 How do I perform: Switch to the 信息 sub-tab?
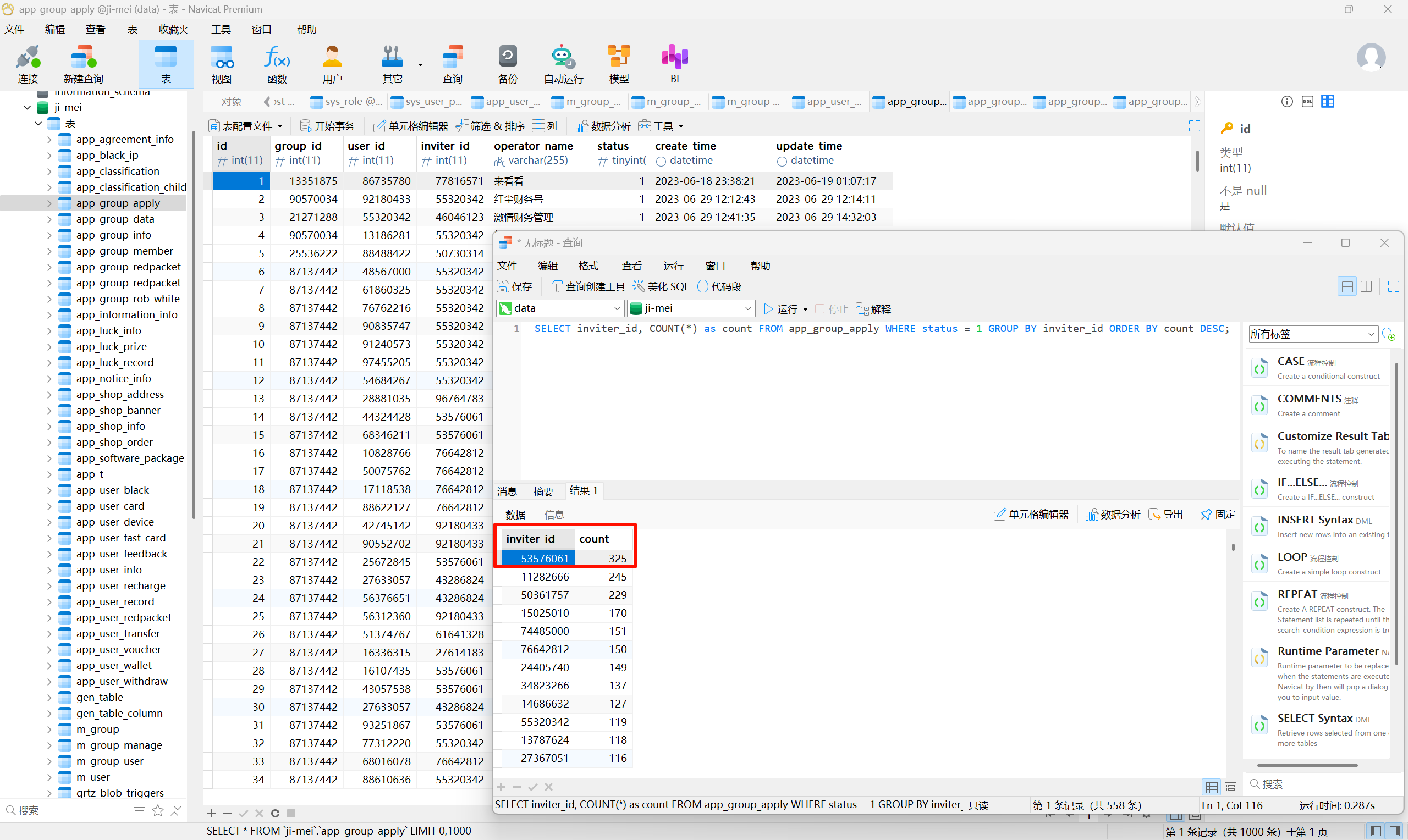[x=554, y=515]
